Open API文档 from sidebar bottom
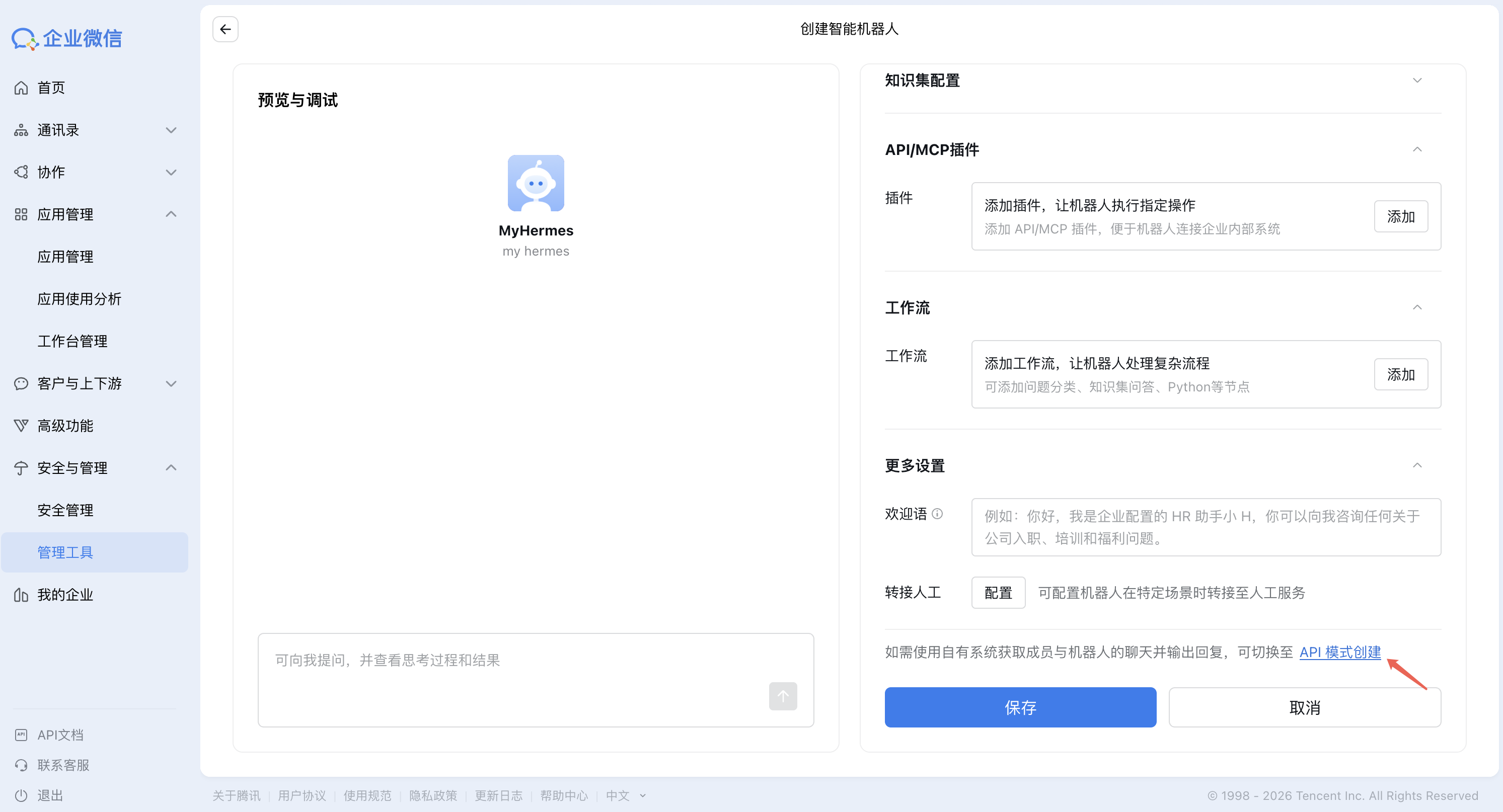Viewport: 1503px width, 812px height. (x=60, y=735)
